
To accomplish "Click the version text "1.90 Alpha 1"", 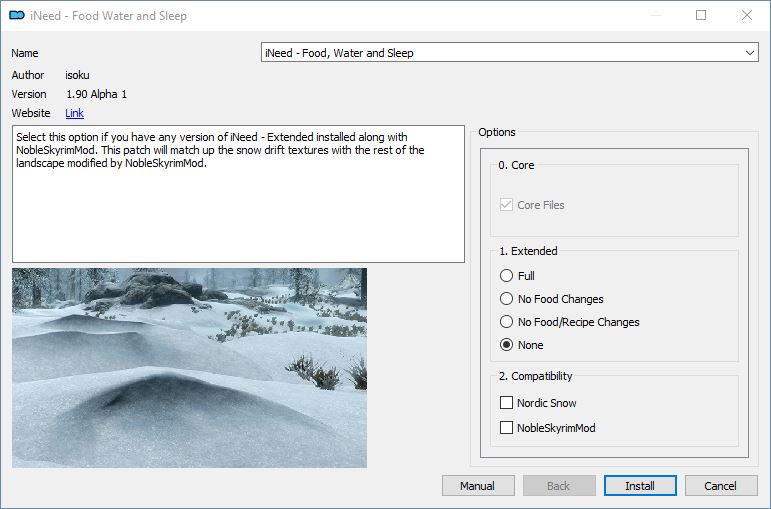I will [96, 94].
